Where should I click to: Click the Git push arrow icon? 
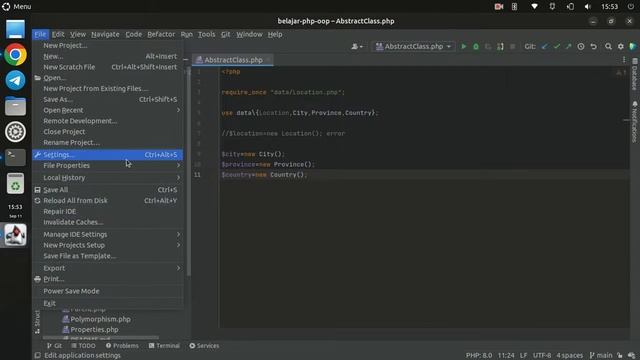pos(568,47)
